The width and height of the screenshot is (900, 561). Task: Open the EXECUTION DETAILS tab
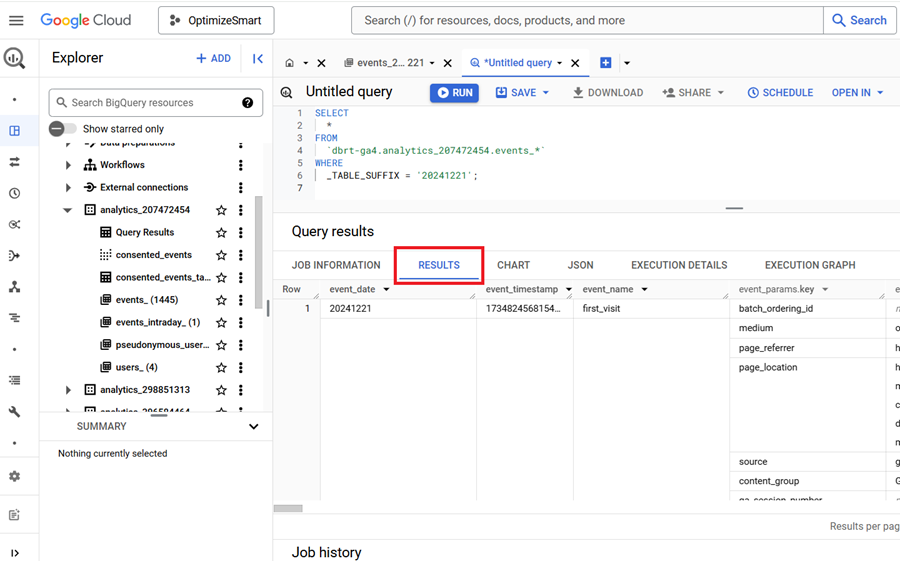click(x=678, y=265)
